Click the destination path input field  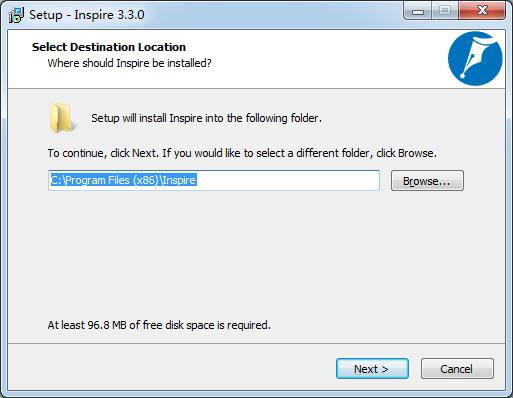tap(214, 180)
